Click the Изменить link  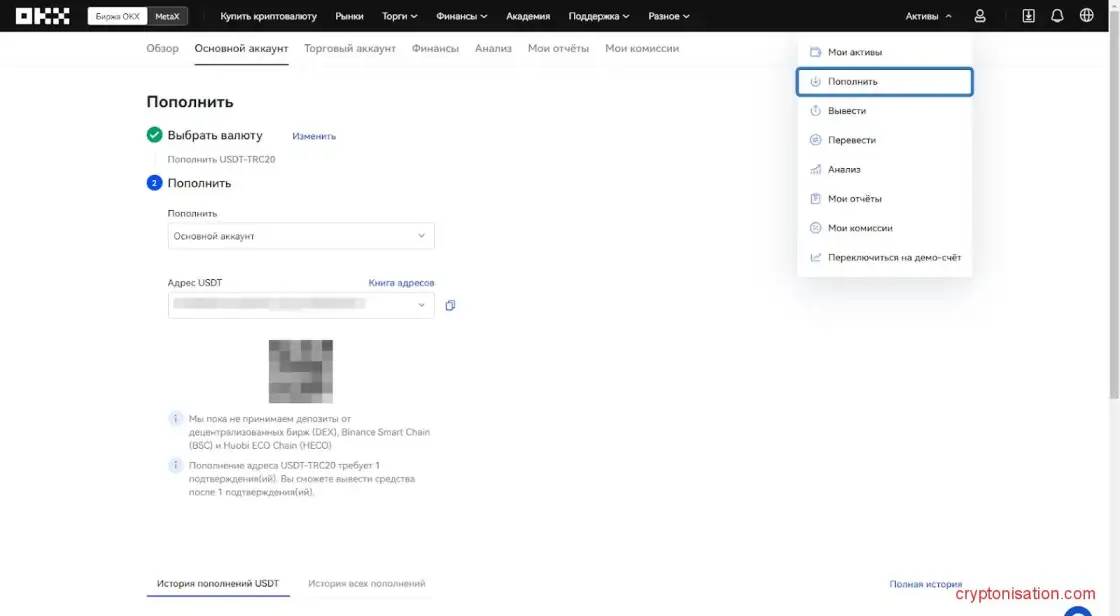click(314, 136)
